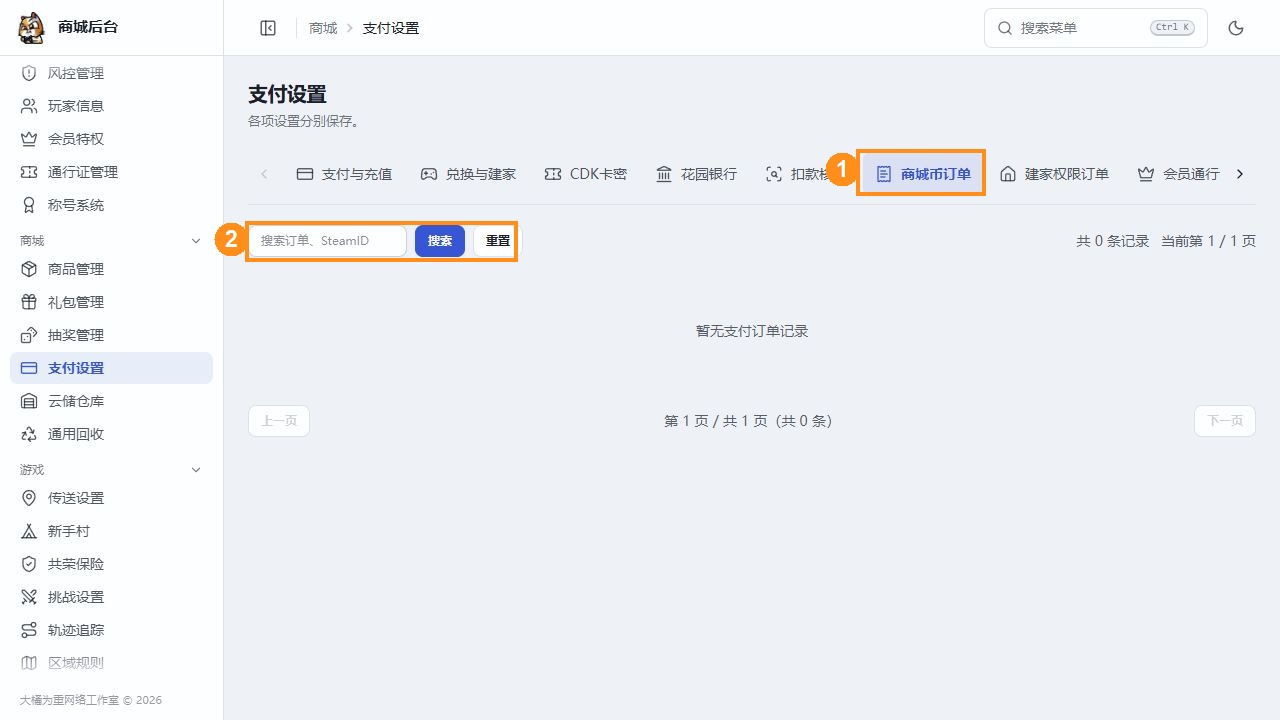This screenshot has height=720, width=1280.
Task: Switch to 会员通行 tab
Action: tap(1178, 174)
